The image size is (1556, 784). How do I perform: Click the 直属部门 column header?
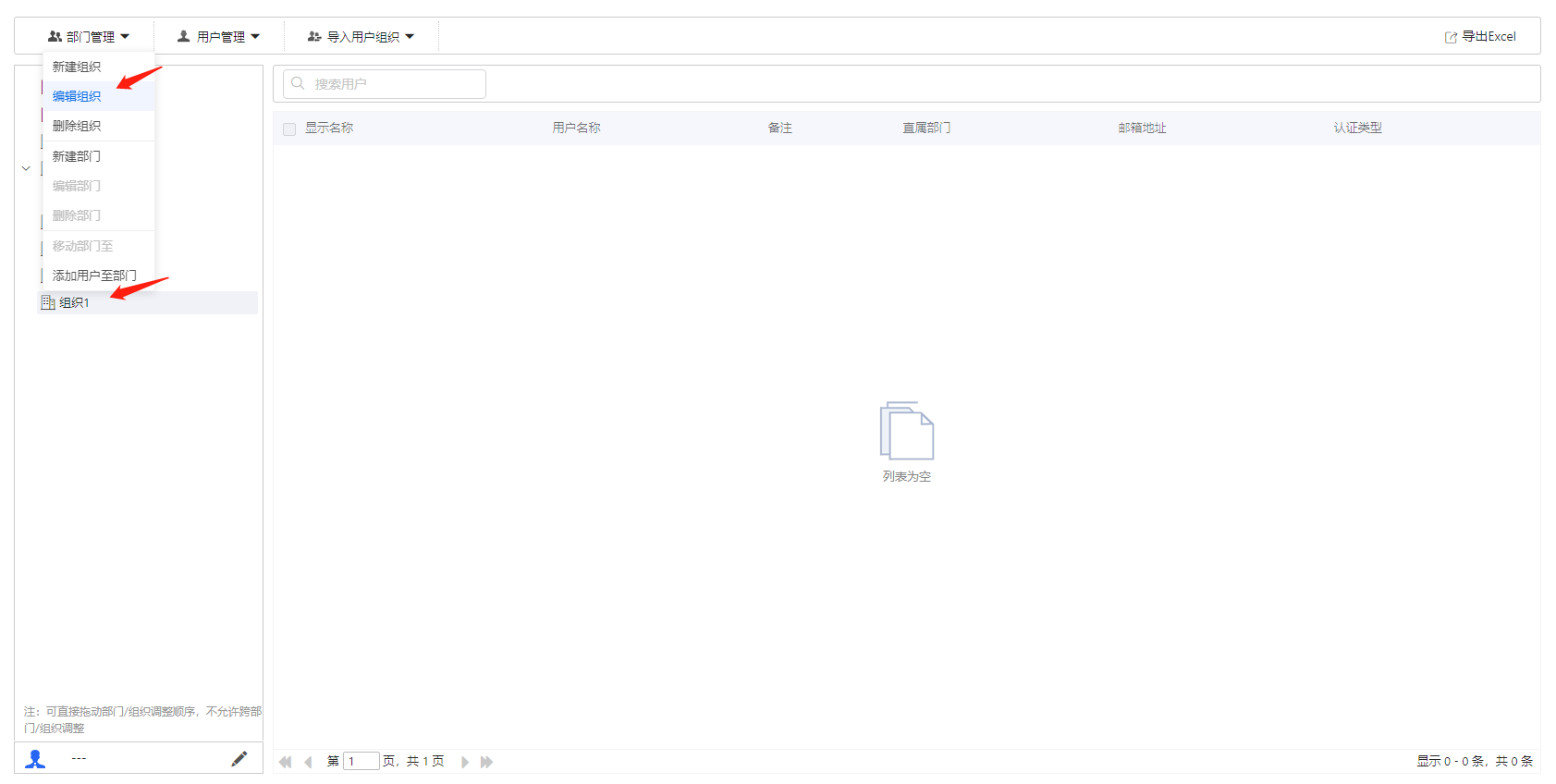pos(926,128)
